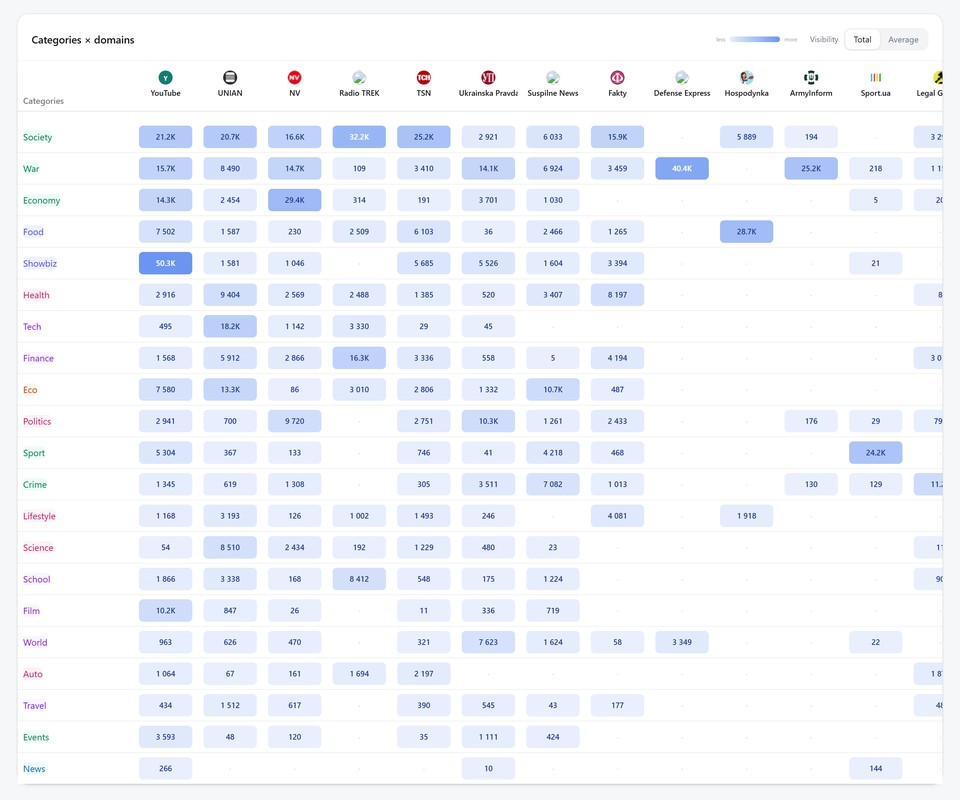The width and height of the screenshot is (960, 800).
Task: Select the 7 082 Crime Suspilne cell
Action: (x=553, y=484)
